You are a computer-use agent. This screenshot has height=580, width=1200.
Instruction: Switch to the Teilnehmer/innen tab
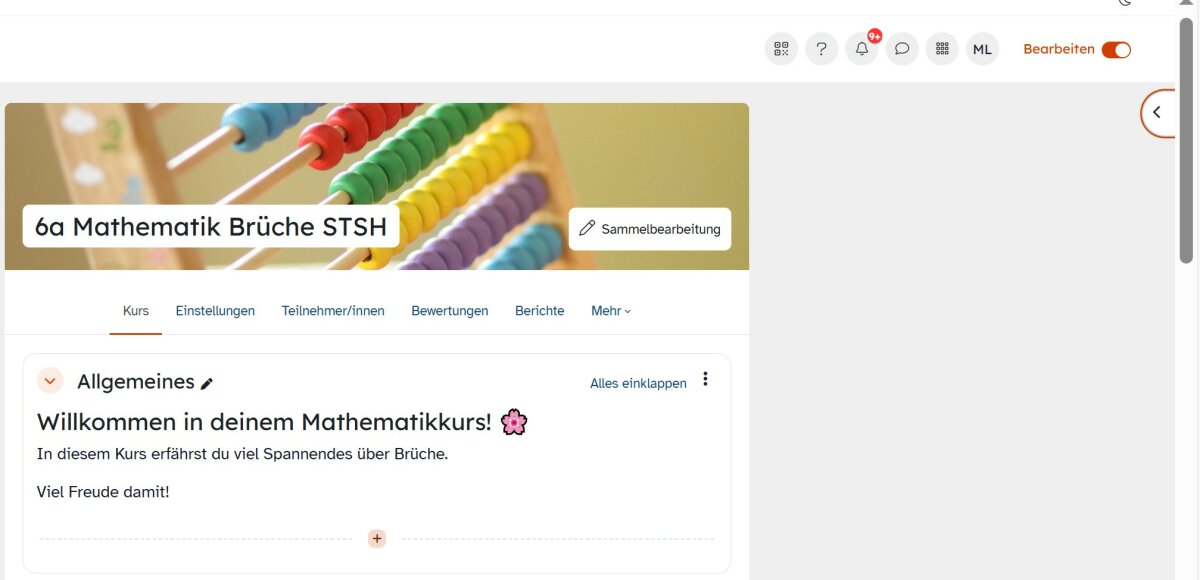pyautogui.click(x=333, y=311)
